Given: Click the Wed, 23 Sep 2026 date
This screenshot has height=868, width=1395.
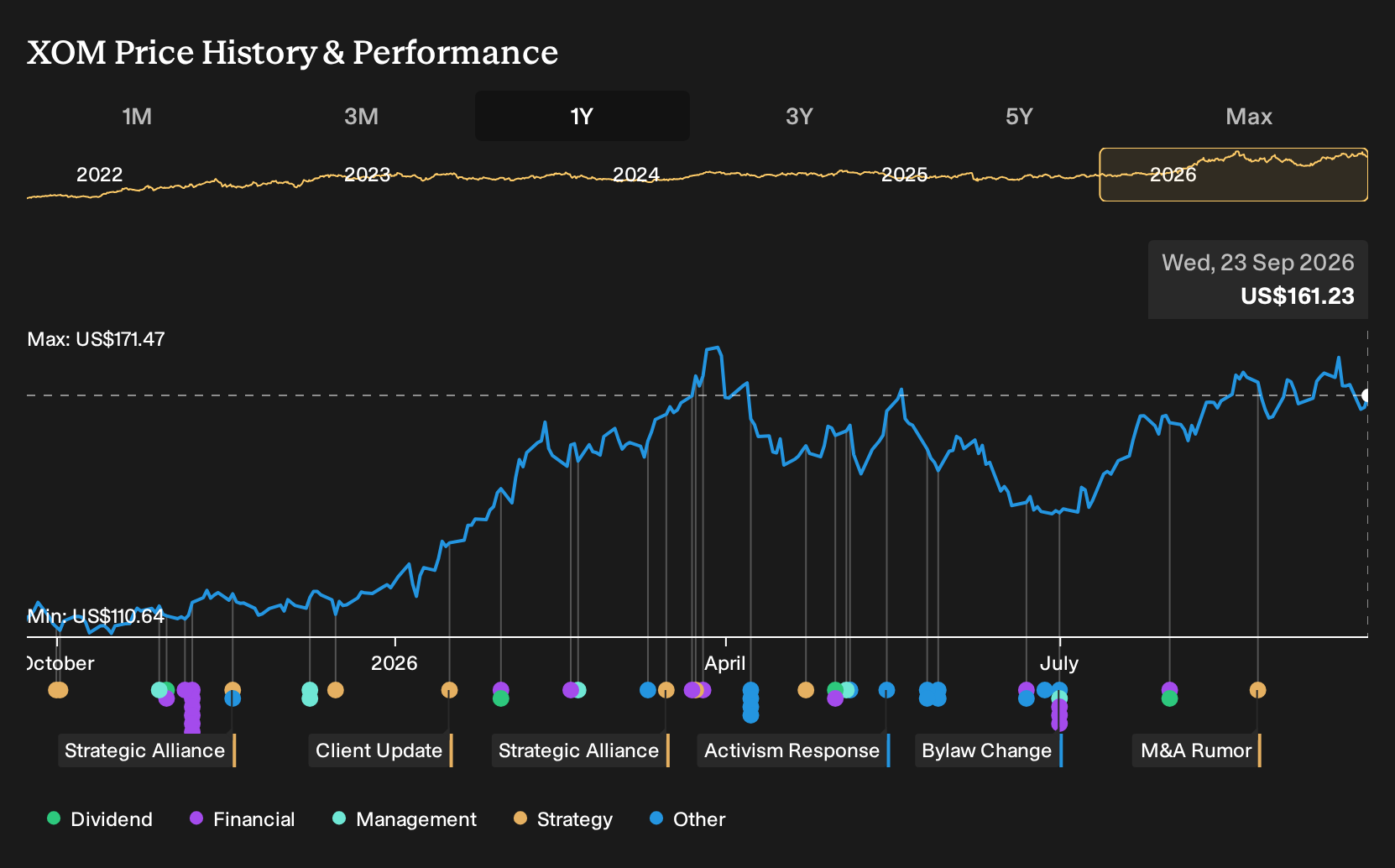Looking at the screenshot, I should pyautogui.click(x=1257, y=263).
